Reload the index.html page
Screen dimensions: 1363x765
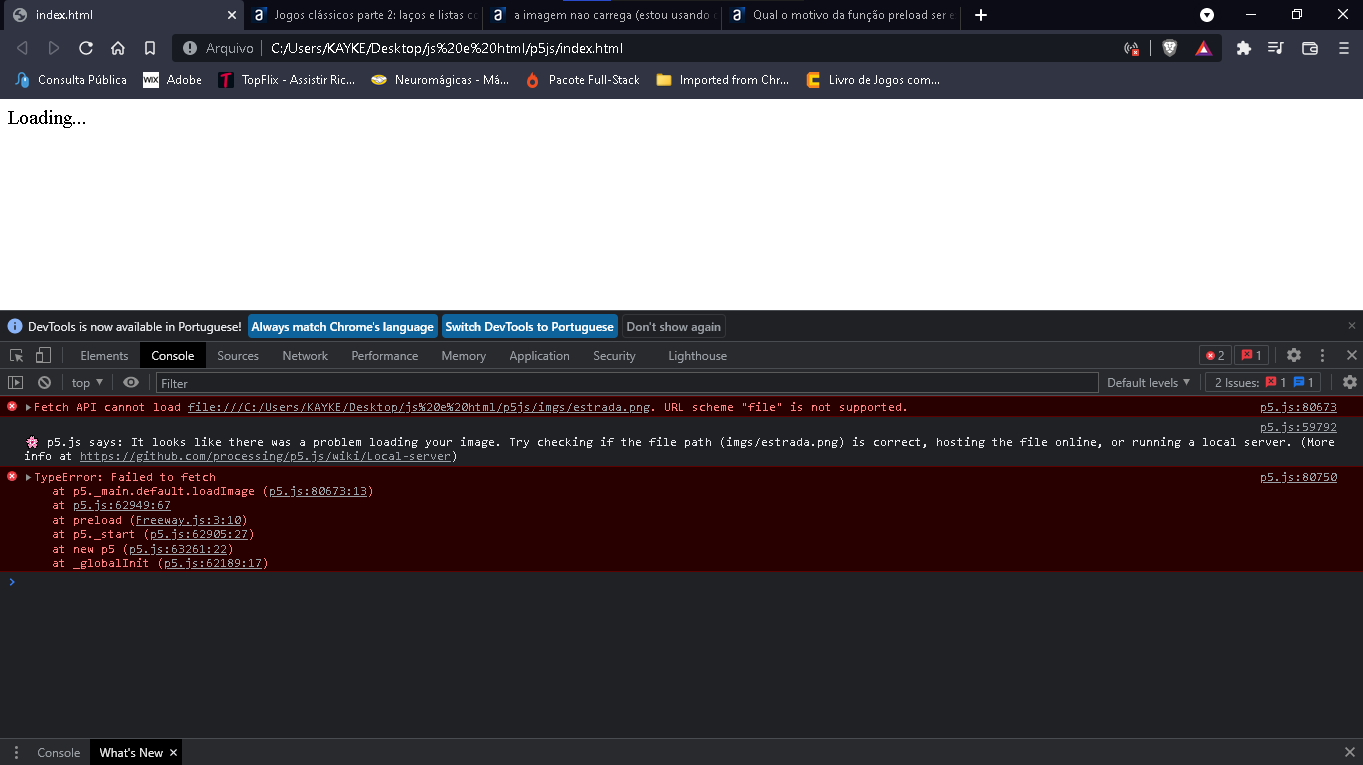(86, 48)
